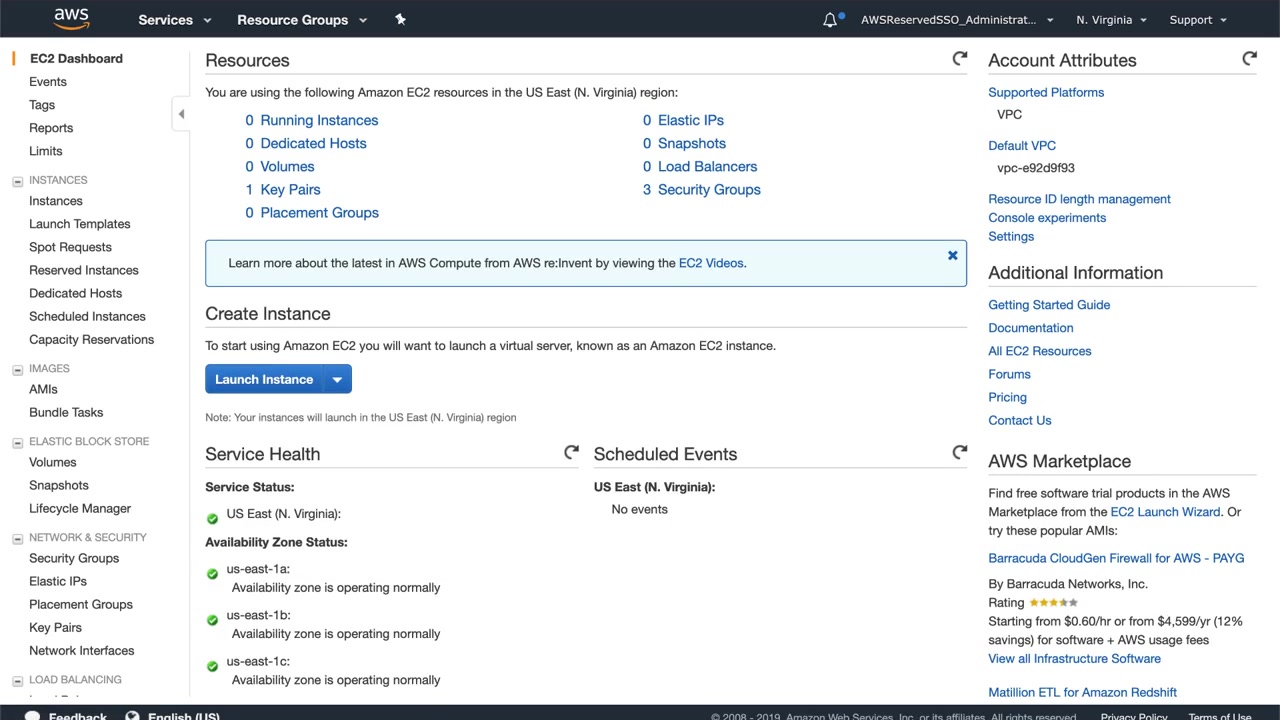Refresh the Account Attributes panel
The image size is (1280, 720).
[x=1249, y=59]
